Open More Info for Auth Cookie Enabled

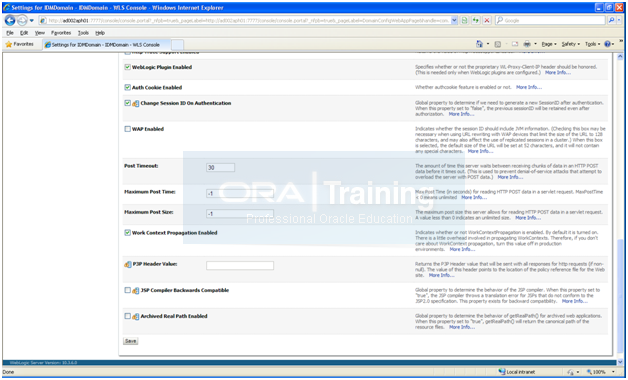pyautogui.click(x=529, y=87)
